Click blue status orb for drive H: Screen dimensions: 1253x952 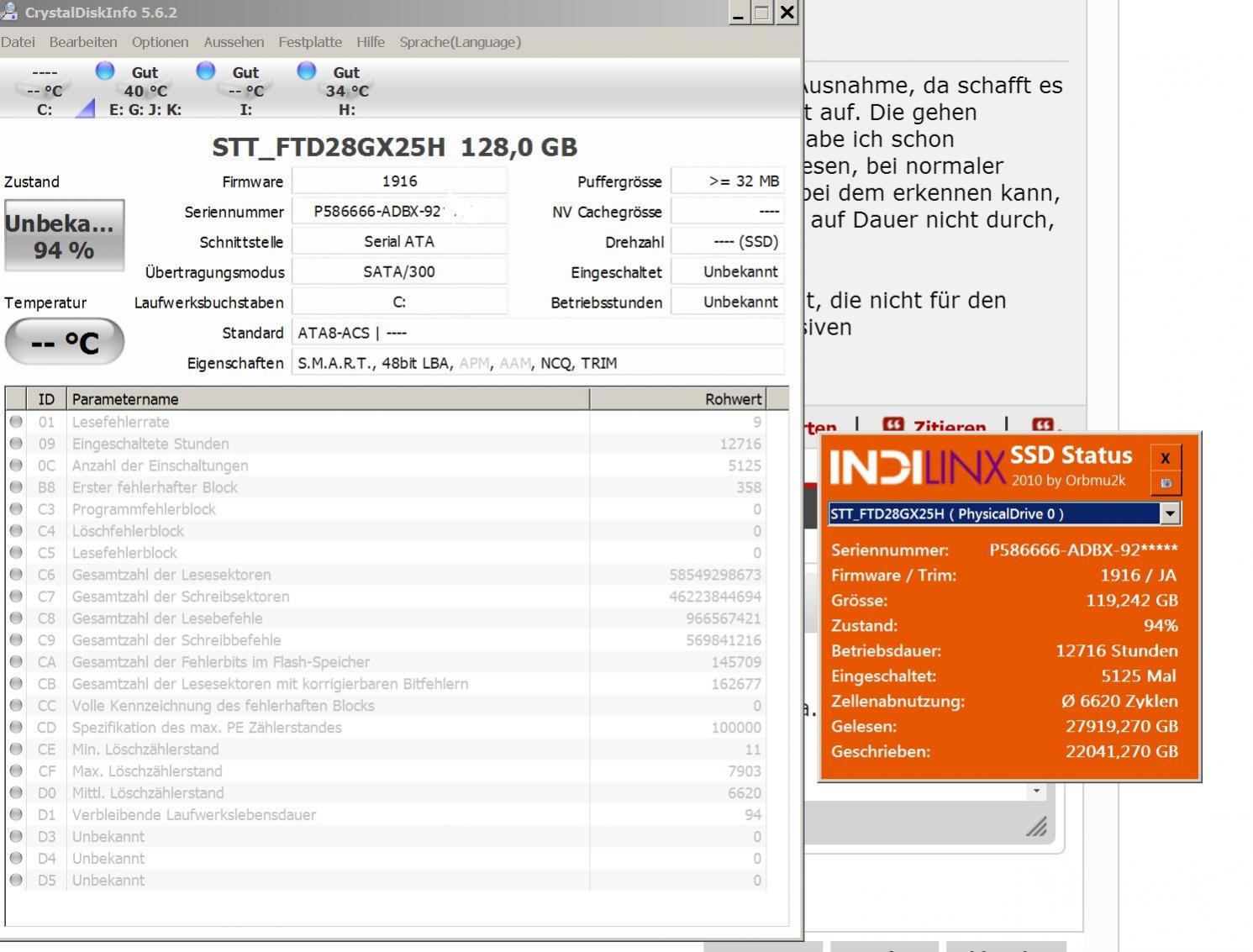[307, 71]
